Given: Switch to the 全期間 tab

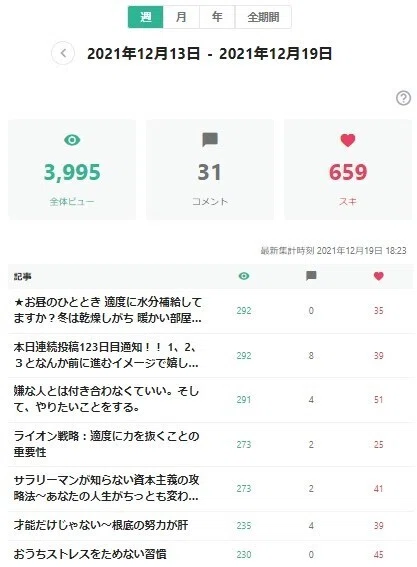Looking at the screenshot, I should coord(263,17).
